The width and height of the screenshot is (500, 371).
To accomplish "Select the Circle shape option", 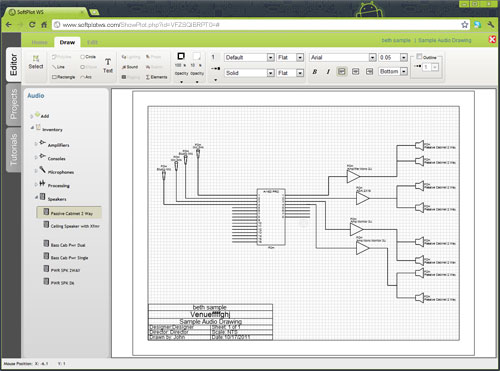I will (x=88, y=57).
